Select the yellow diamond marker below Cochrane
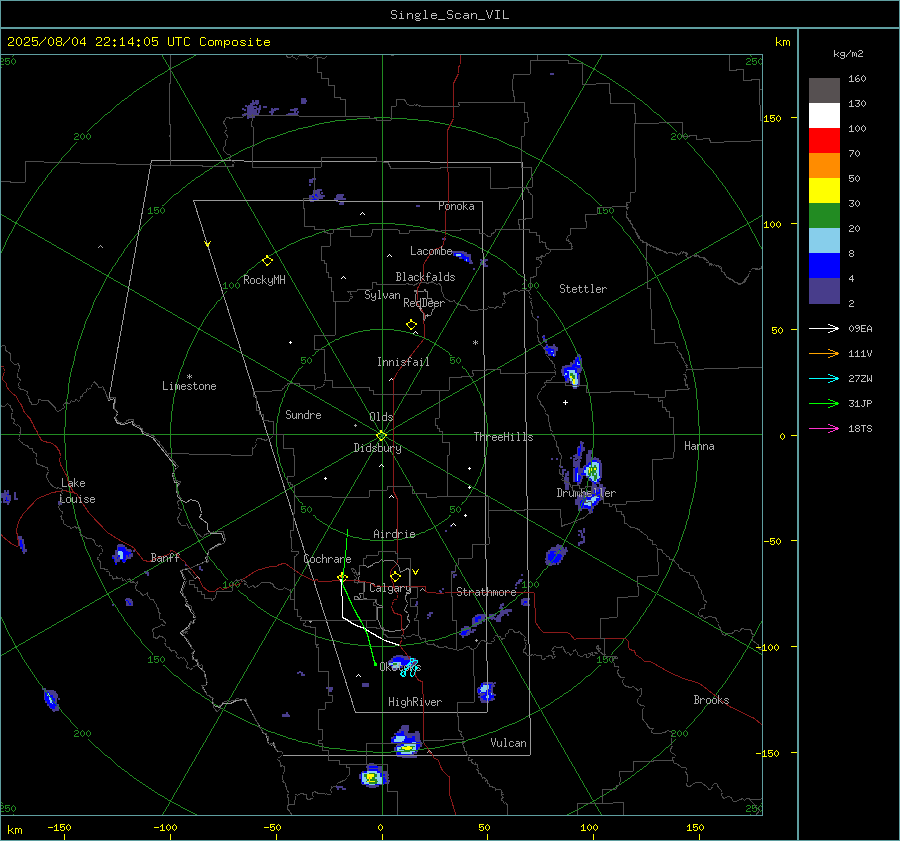 pyautogui.click(x=342, y=576)
